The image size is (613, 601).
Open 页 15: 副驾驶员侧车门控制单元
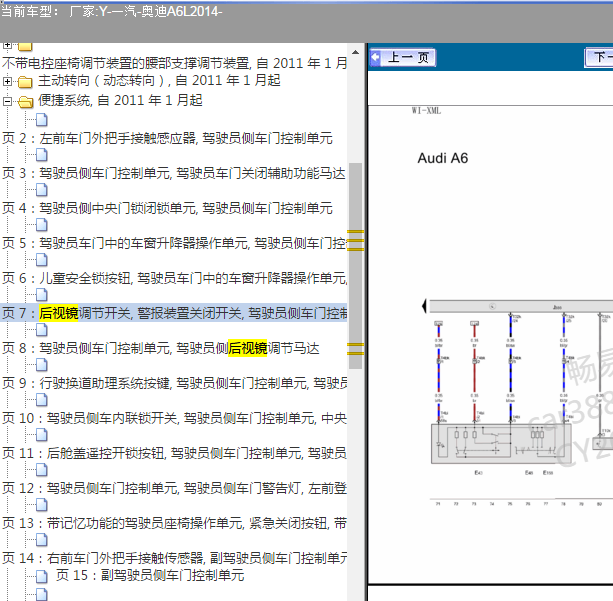(150, 575)
